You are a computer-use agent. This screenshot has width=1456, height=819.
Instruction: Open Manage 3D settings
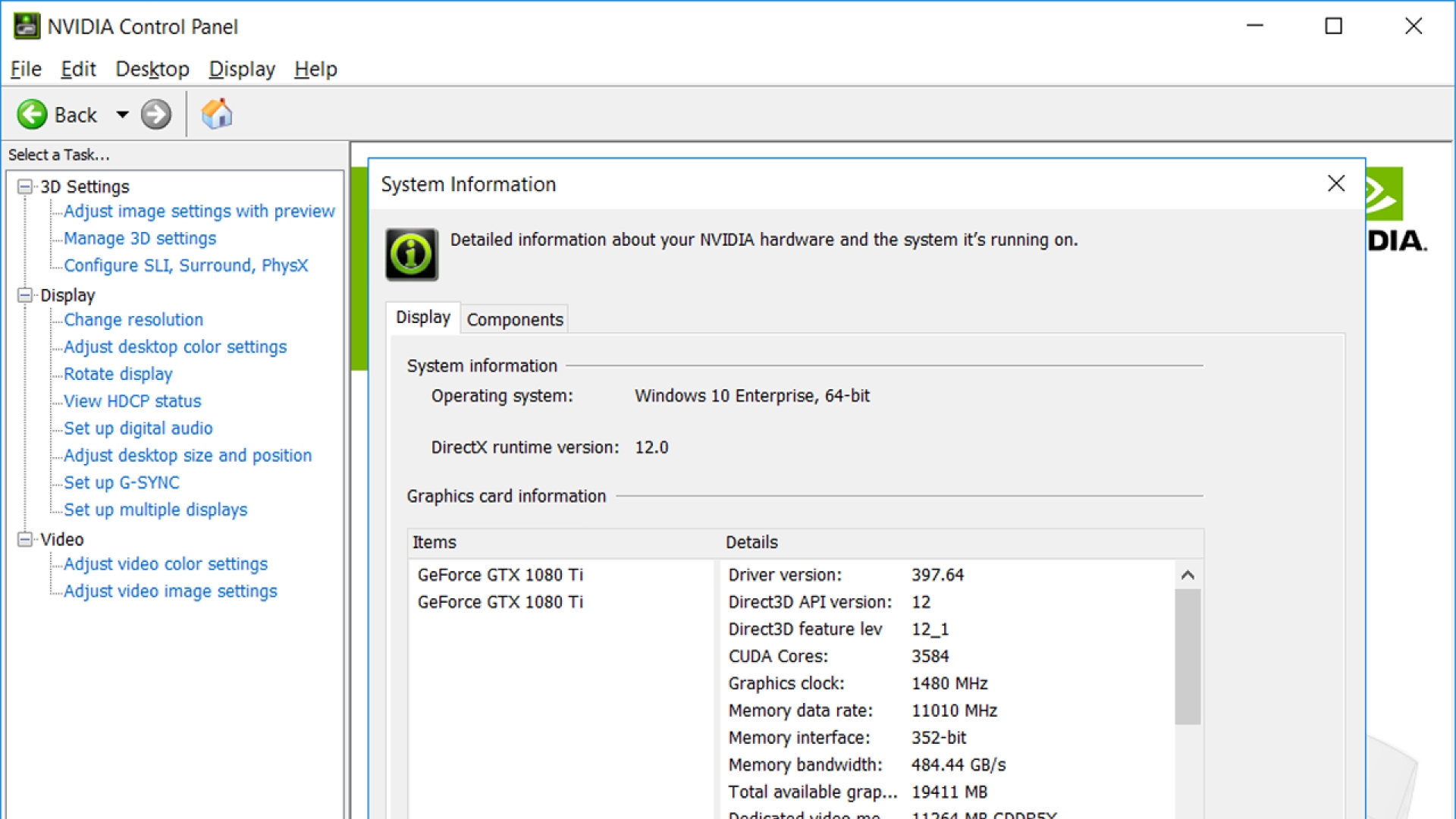point(140,238)
